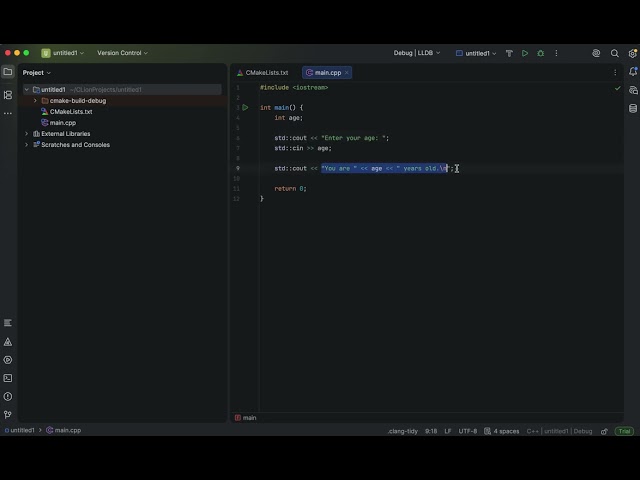Start debugging with the bug icon
Image resolution: width=640 pixels, height=480 pixels.
coord(540,53)
